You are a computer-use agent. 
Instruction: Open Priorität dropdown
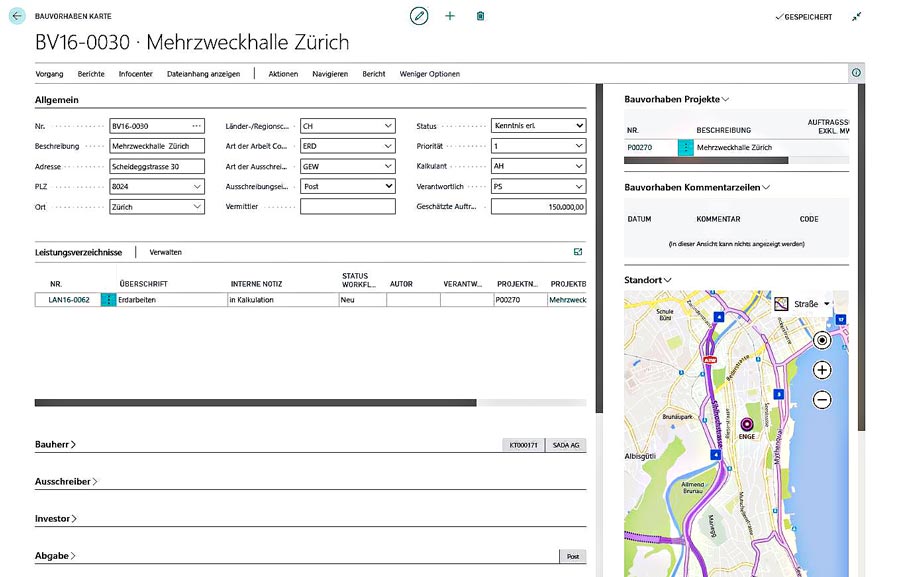point(579,146)
